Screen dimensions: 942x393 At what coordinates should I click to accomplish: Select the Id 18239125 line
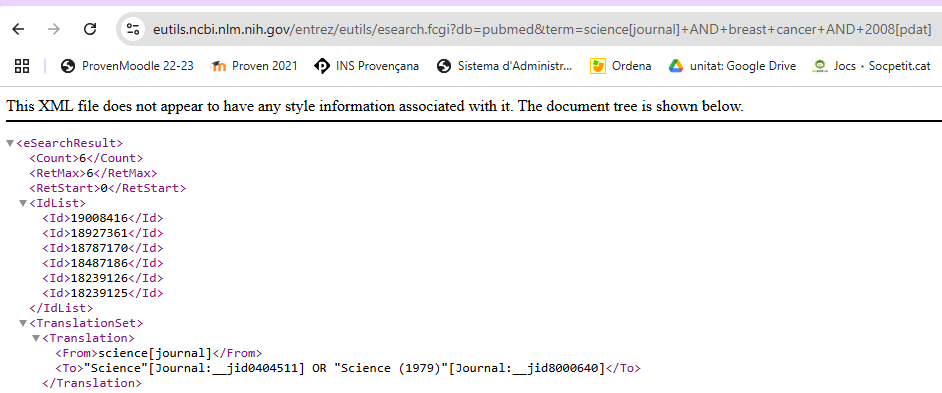(103, 293)
